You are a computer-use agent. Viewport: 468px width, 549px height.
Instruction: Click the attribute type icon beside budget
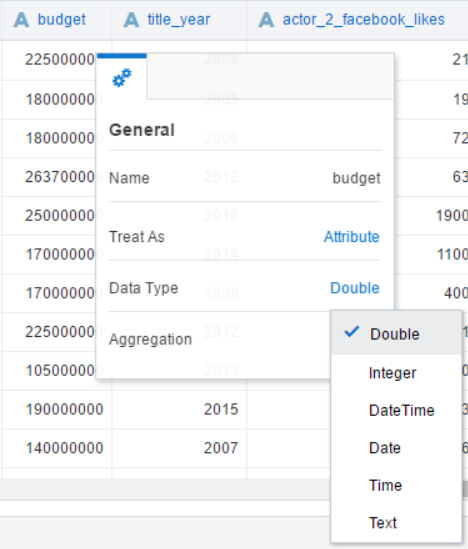point(21,20)
